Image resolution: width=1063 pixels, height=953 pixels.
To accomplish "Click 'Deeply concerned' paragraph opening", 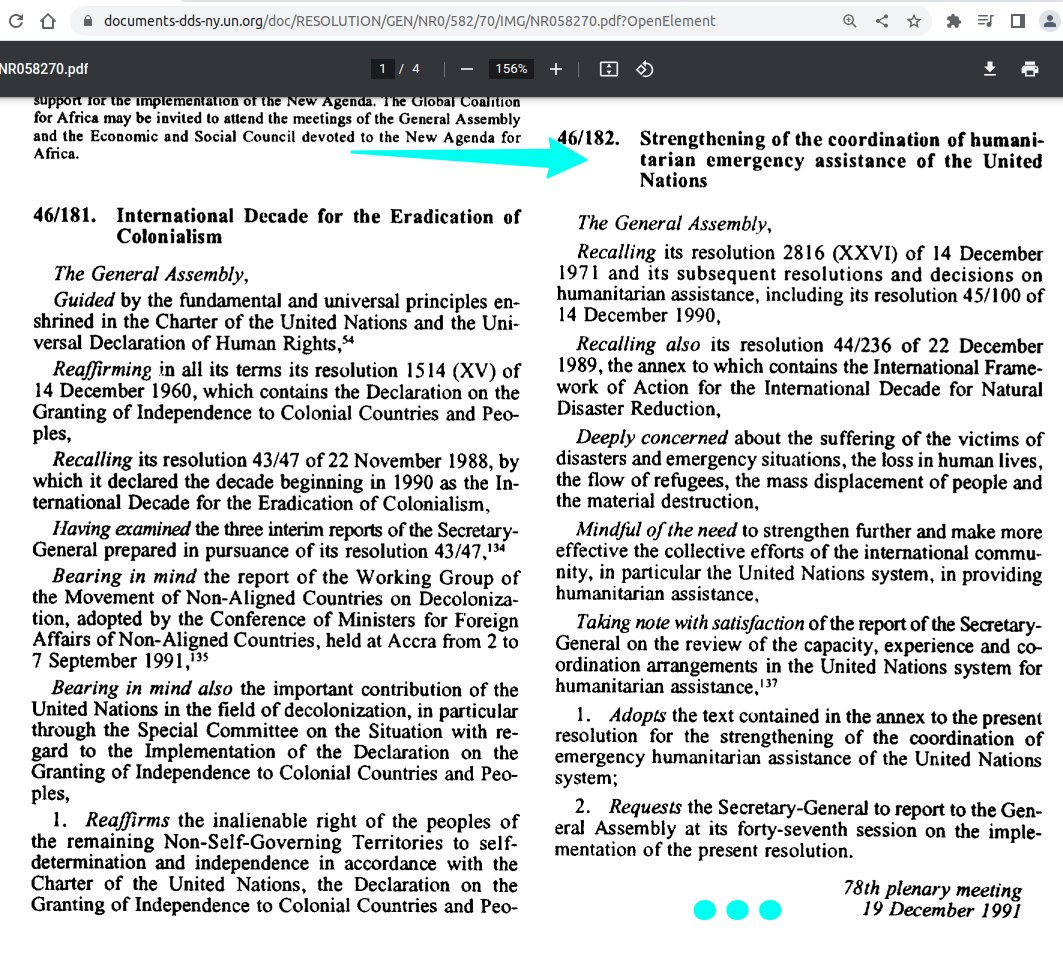I will click(x=651, y=438).
